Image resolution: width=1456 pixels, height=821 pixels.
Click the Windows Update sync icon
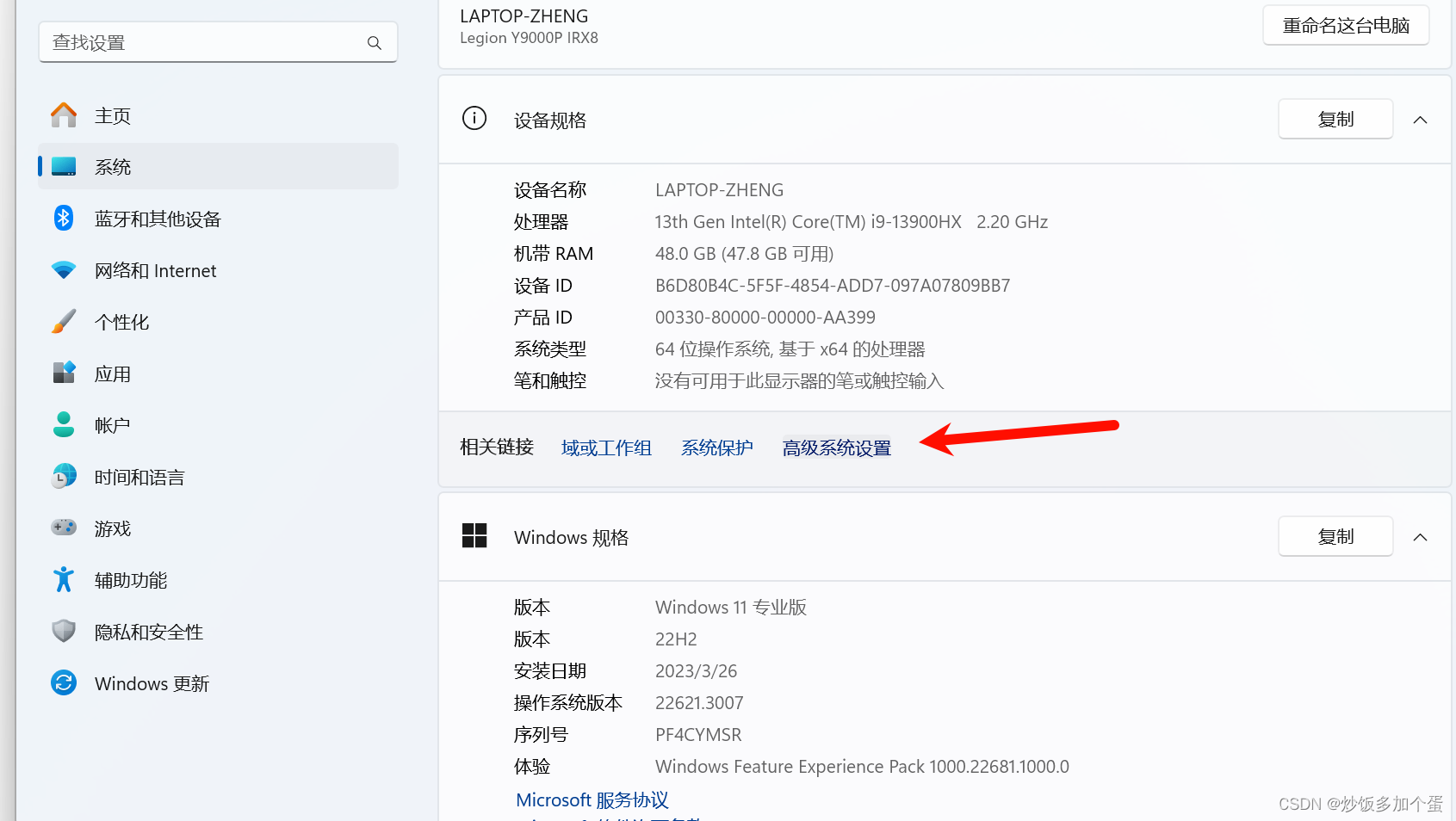click(64, 682)
